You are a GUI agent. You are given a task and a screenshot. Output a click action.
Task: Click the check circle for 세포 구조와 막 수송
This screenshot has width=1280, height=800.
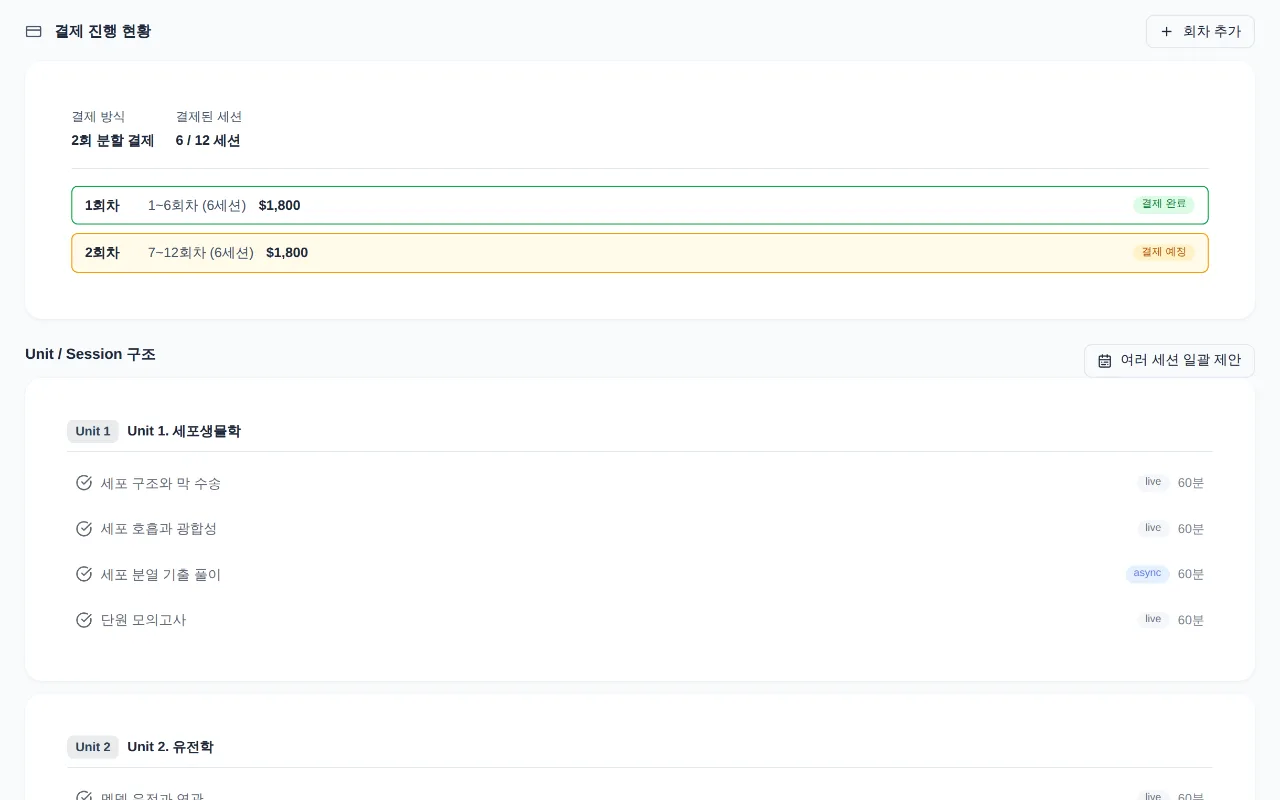[84, 483]
